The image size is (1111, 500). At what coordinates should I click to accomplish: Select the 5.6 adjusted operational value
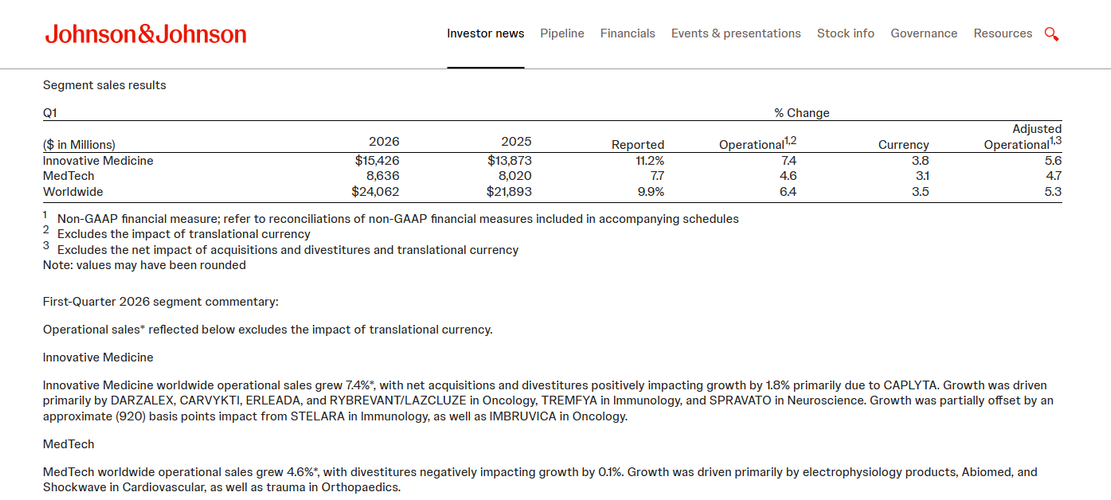pyautogui.click(x=1053, y=161)
